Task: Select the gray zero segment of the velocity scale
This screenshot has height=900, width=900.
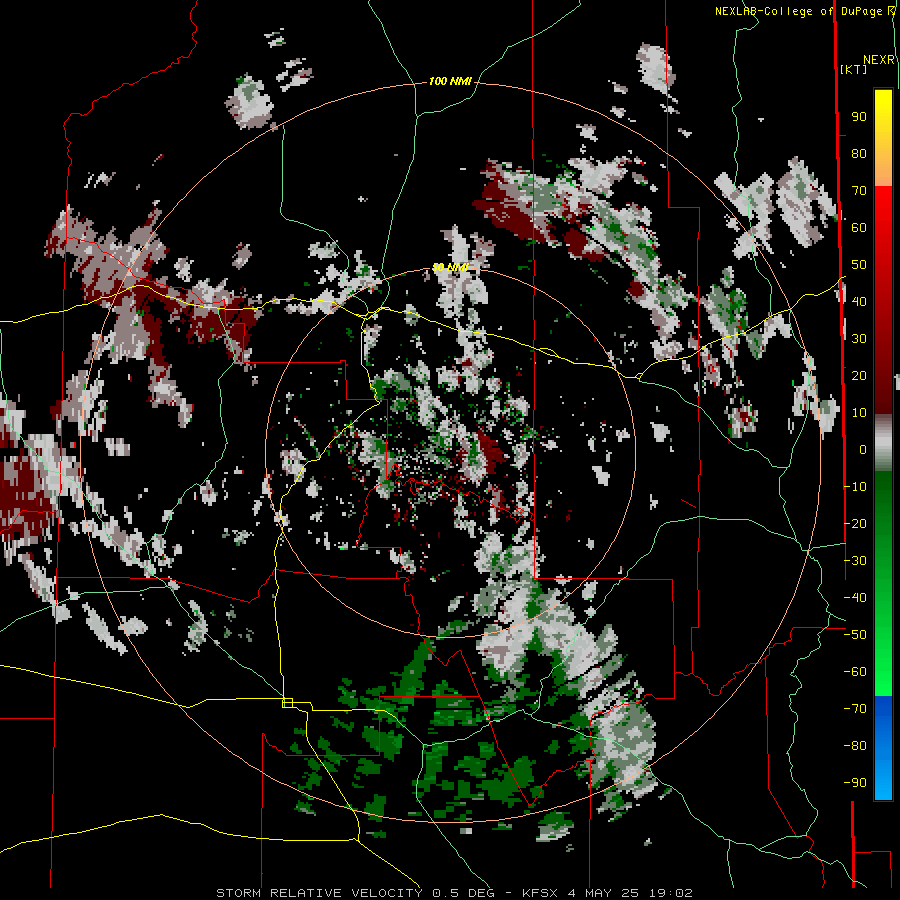Action: click(883, 443)
